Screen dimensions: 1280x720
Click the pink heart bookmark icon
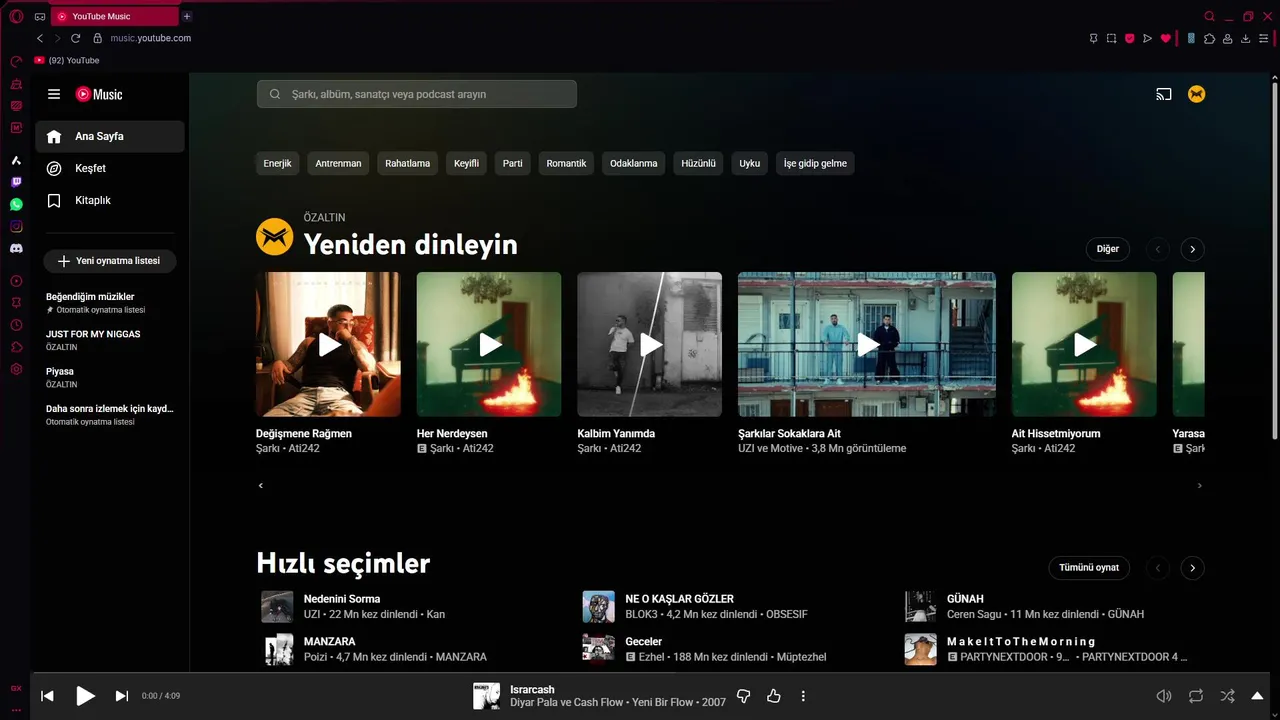tap(1165, 38)
